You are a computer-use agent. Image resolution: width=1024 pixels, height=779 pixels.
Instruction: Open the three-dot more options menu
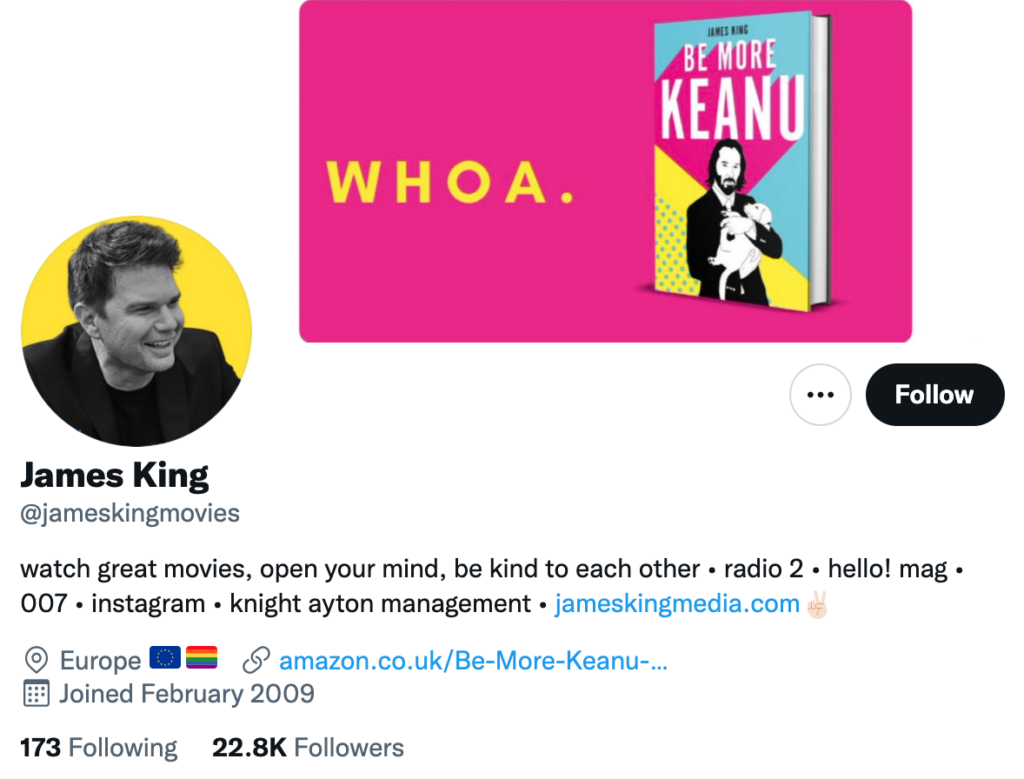point(820,395)
